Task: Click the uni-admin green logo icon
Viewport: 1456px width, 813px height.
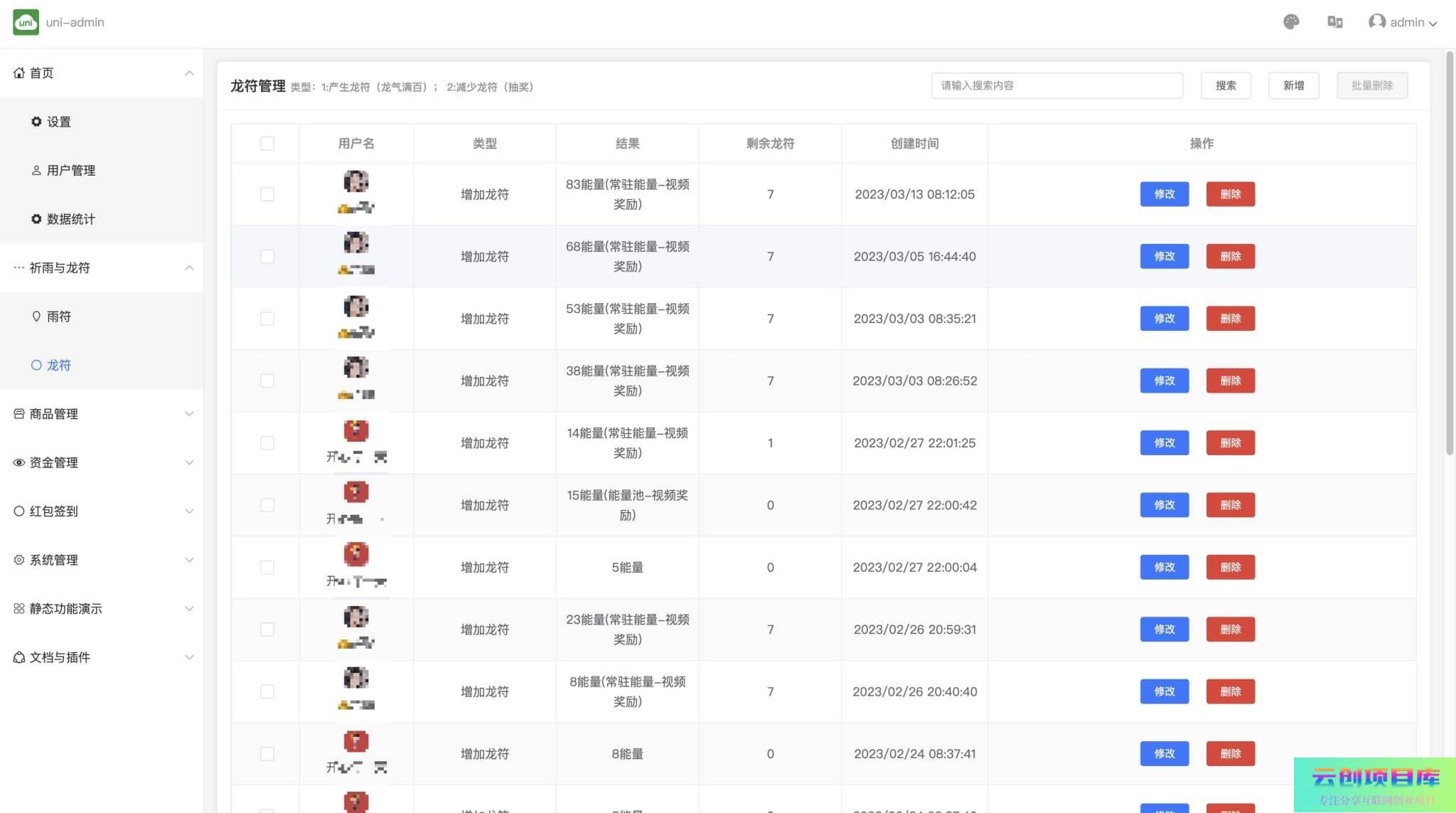Action: tap(26, 22)
